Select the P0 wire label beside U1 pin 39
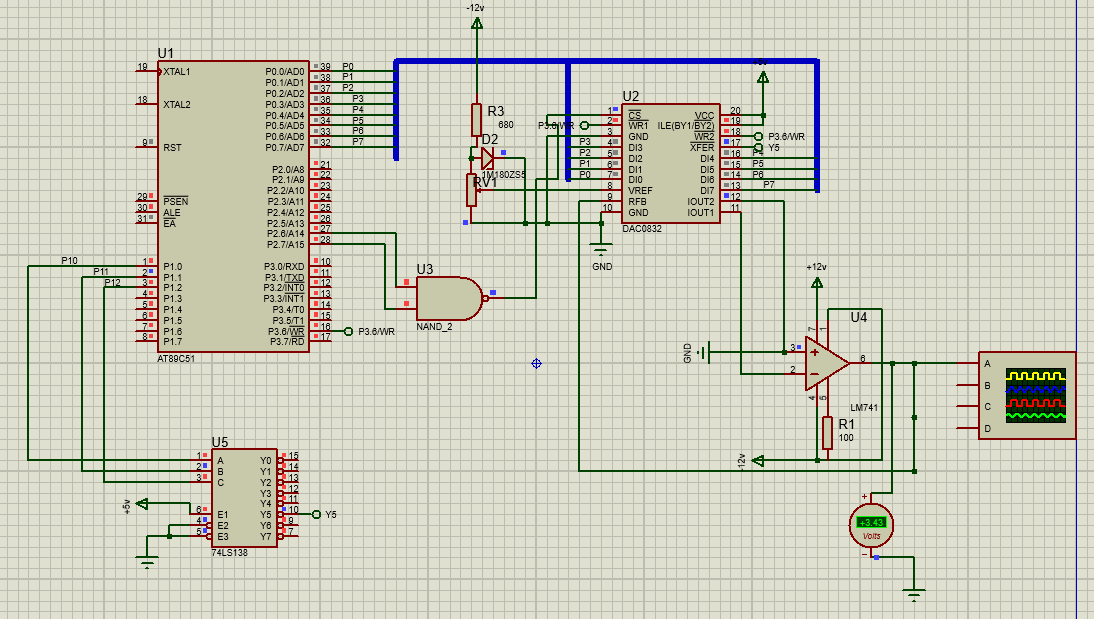Viewport: 1094px width, 619px height. 347,67
